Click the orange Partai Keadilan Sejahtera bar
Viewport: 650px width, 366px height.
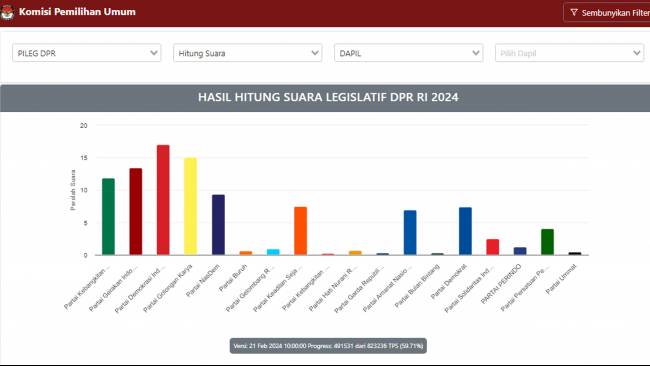coord(301,231)
